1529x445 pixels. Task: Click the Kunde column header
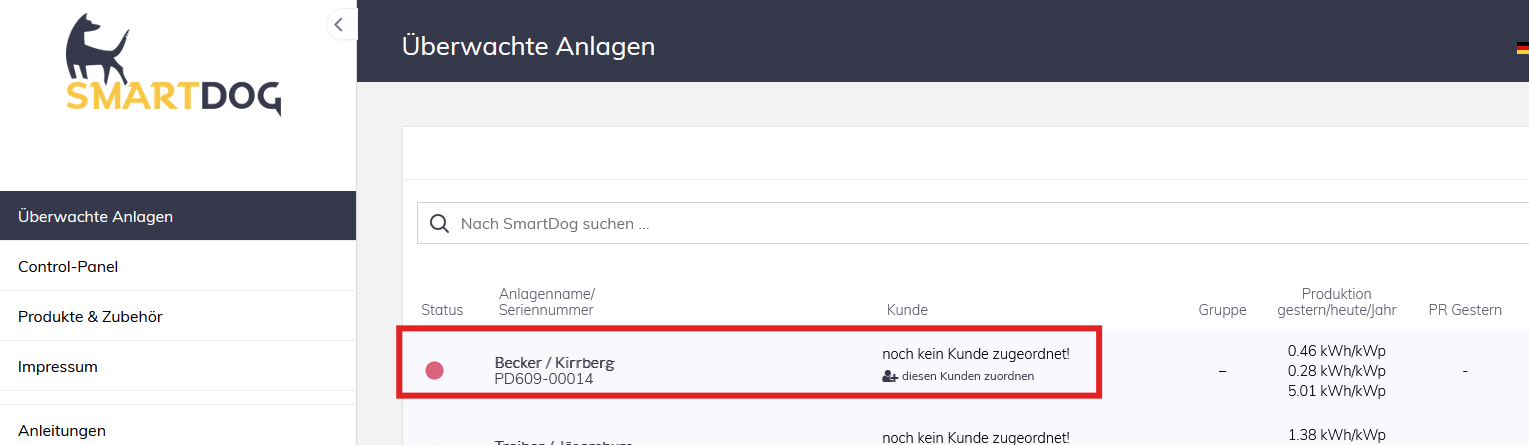pyautogui.click(x=907, y=310)
